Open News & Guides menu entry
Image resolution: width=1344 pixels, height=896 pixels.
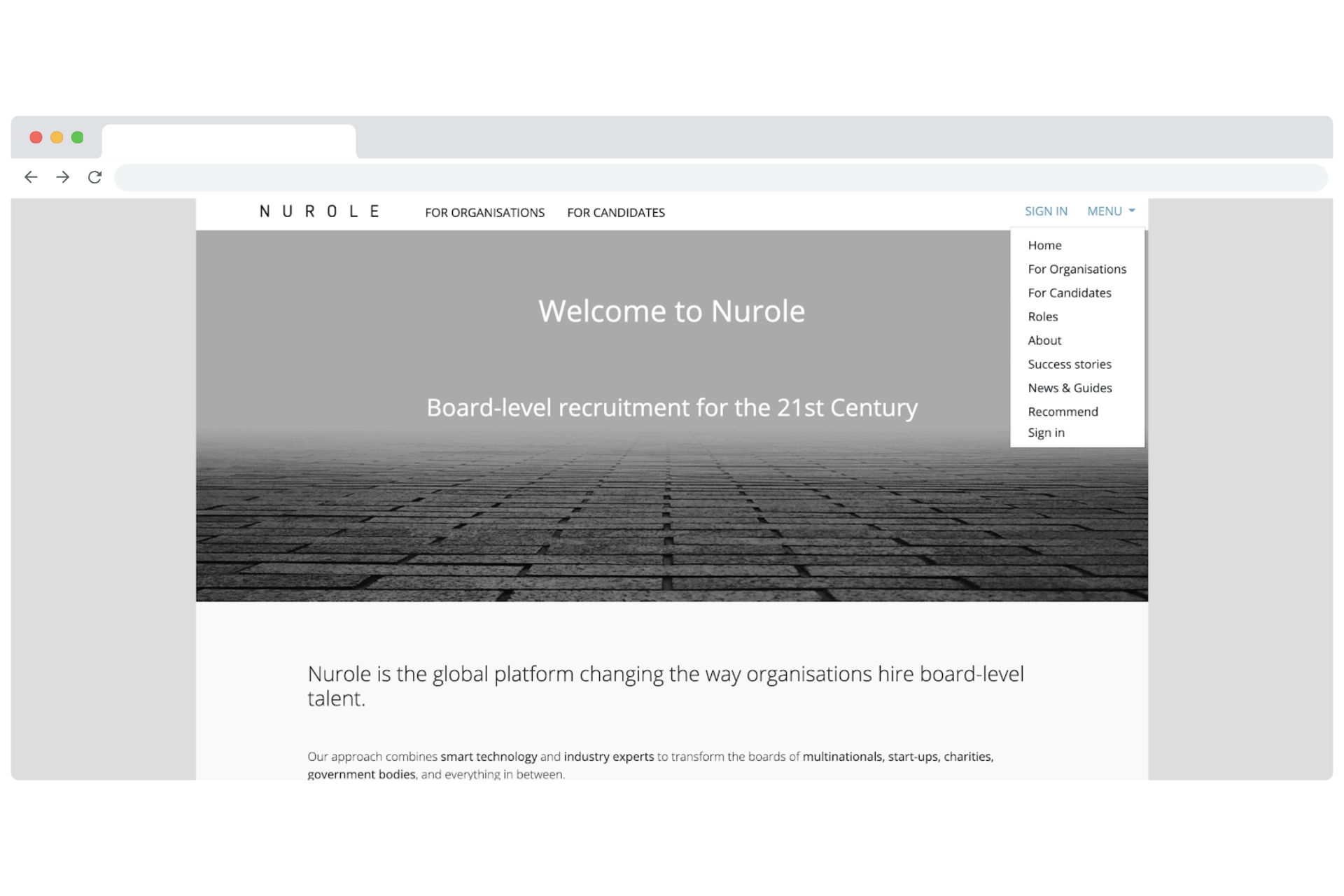coord(1069,388)
